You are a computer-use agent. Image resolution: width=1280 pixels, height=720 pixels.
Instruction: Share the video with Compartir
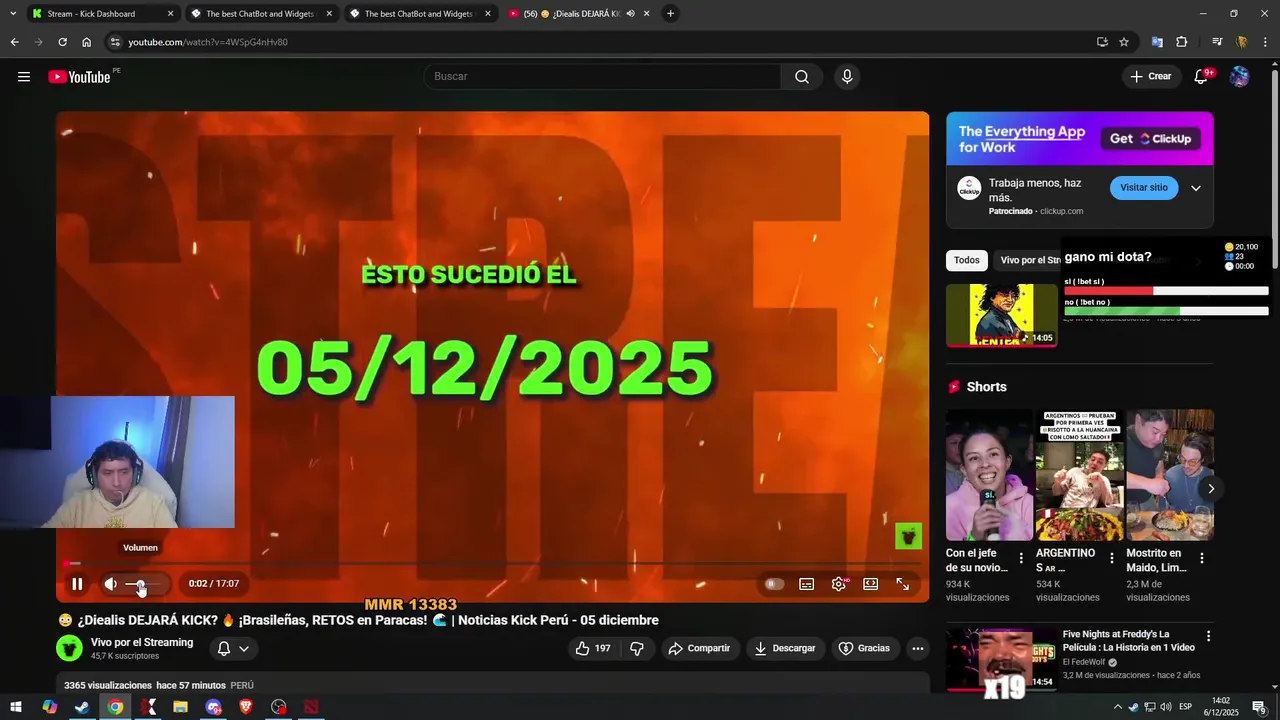(700, 648)
